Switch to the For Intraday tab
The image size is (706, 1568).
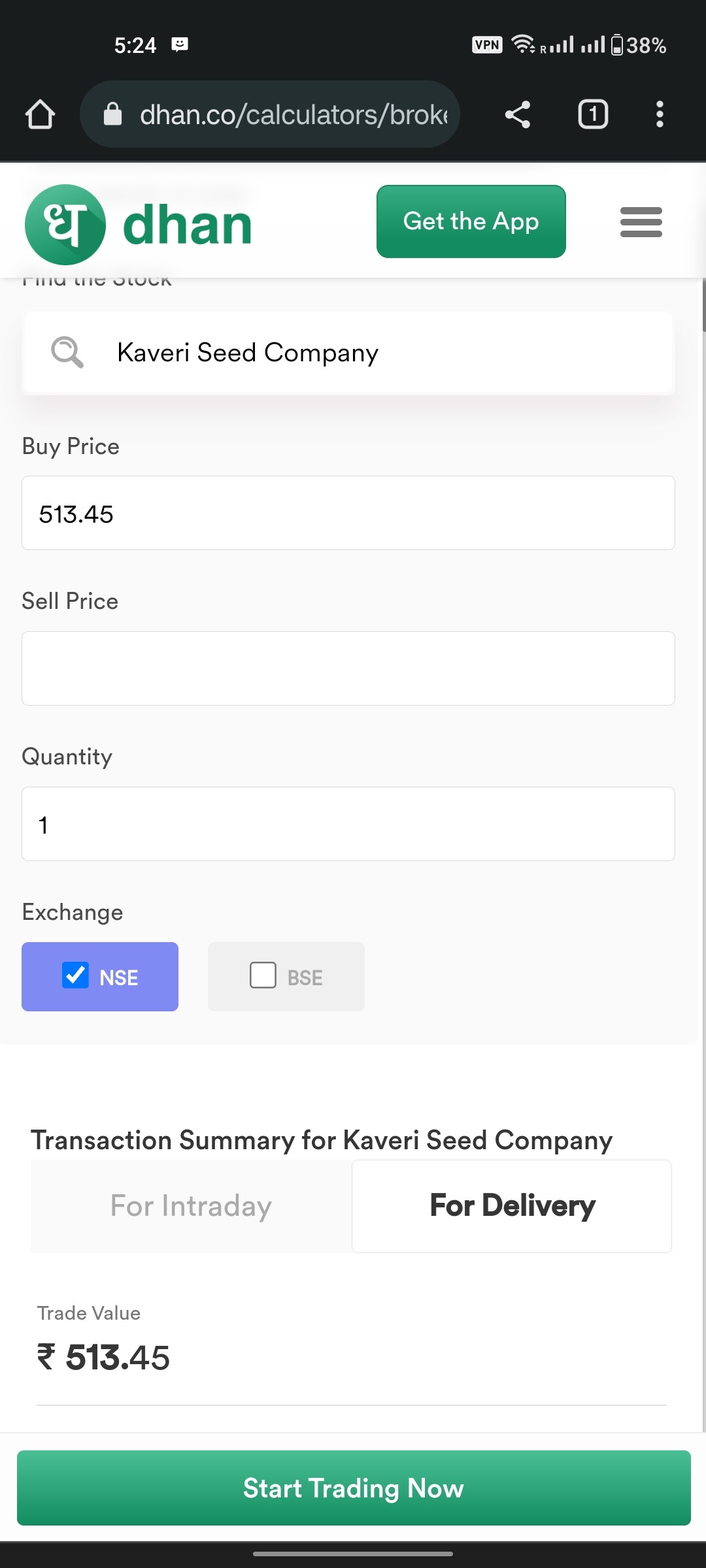(191, 1206)
